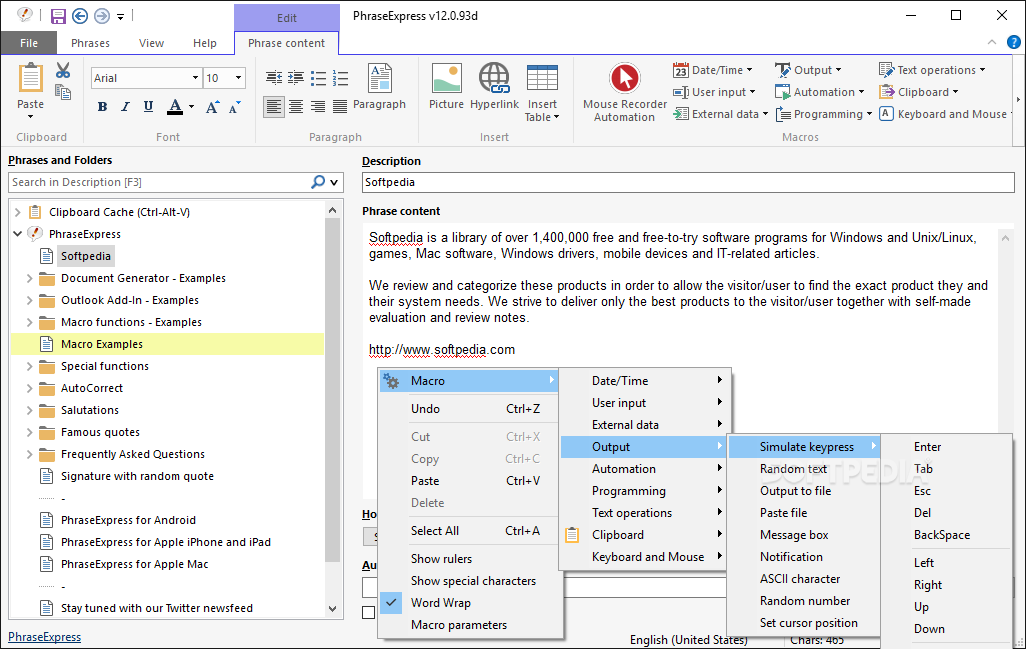This screenshot has width=1026, height=649.
Task: Click the Automation ribbon button
Action: [820, 92]
